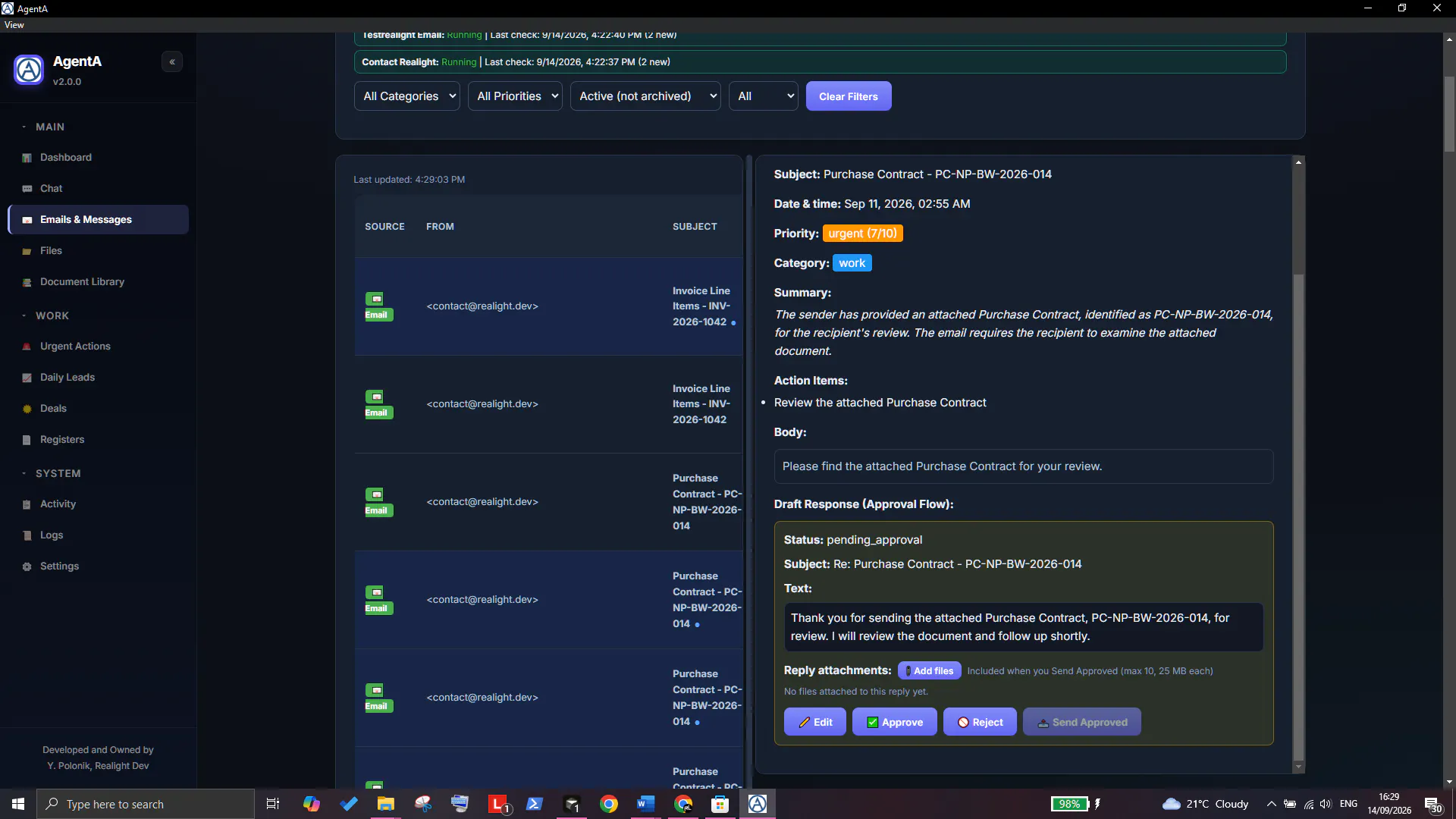1456x819 pixels.
Task: Click the Clear Filters button
Action: (x=849, y=96)
